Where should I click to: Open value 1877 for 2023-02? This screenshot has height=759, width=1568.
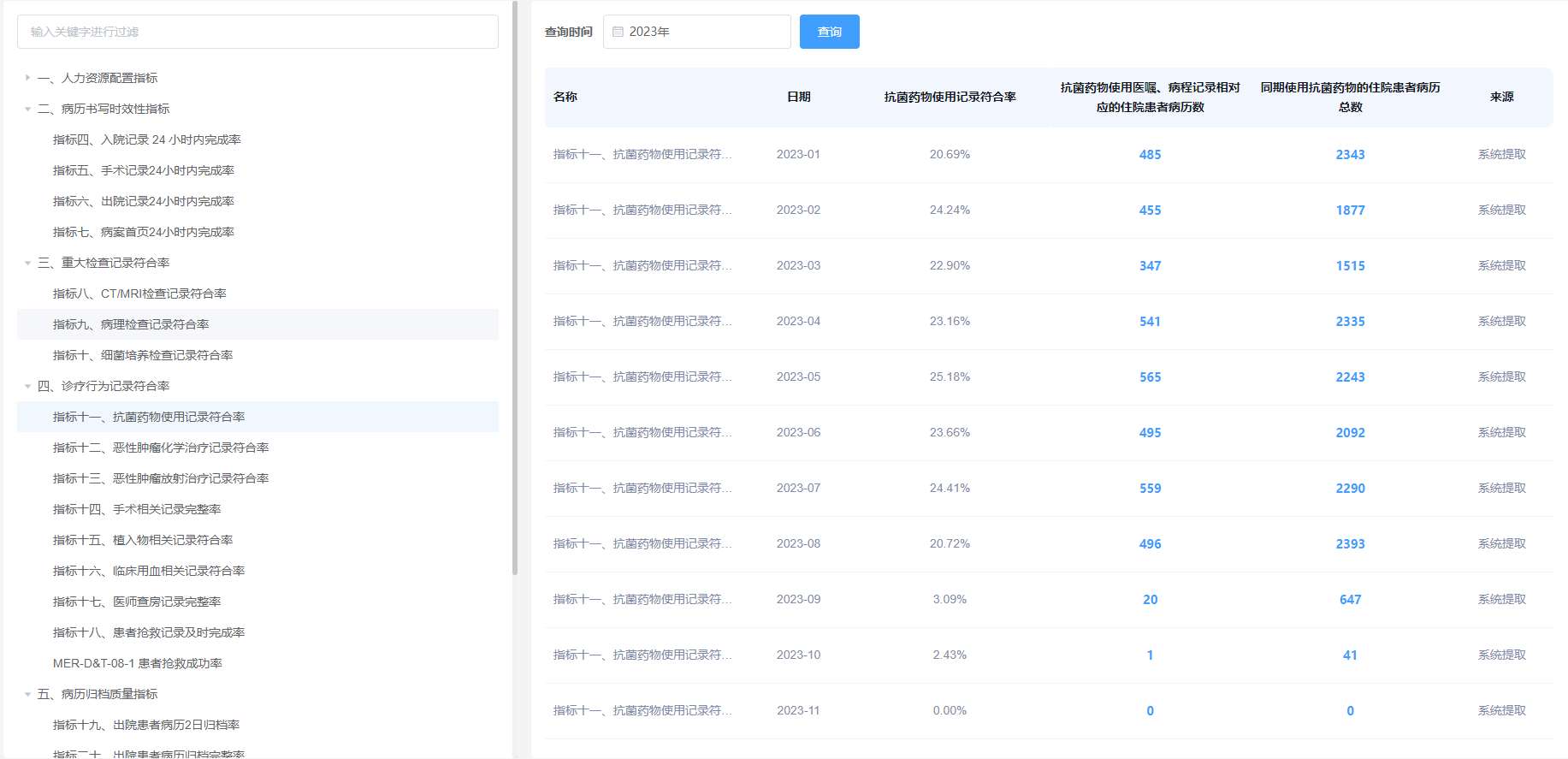(x=1350, y=211)
